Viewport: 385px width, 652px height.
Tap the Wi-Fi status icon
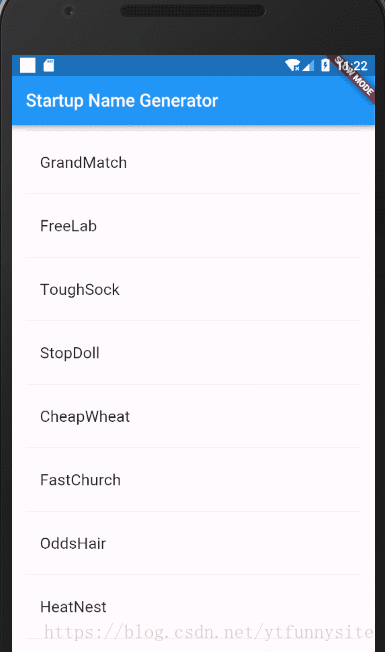(292, 65)
